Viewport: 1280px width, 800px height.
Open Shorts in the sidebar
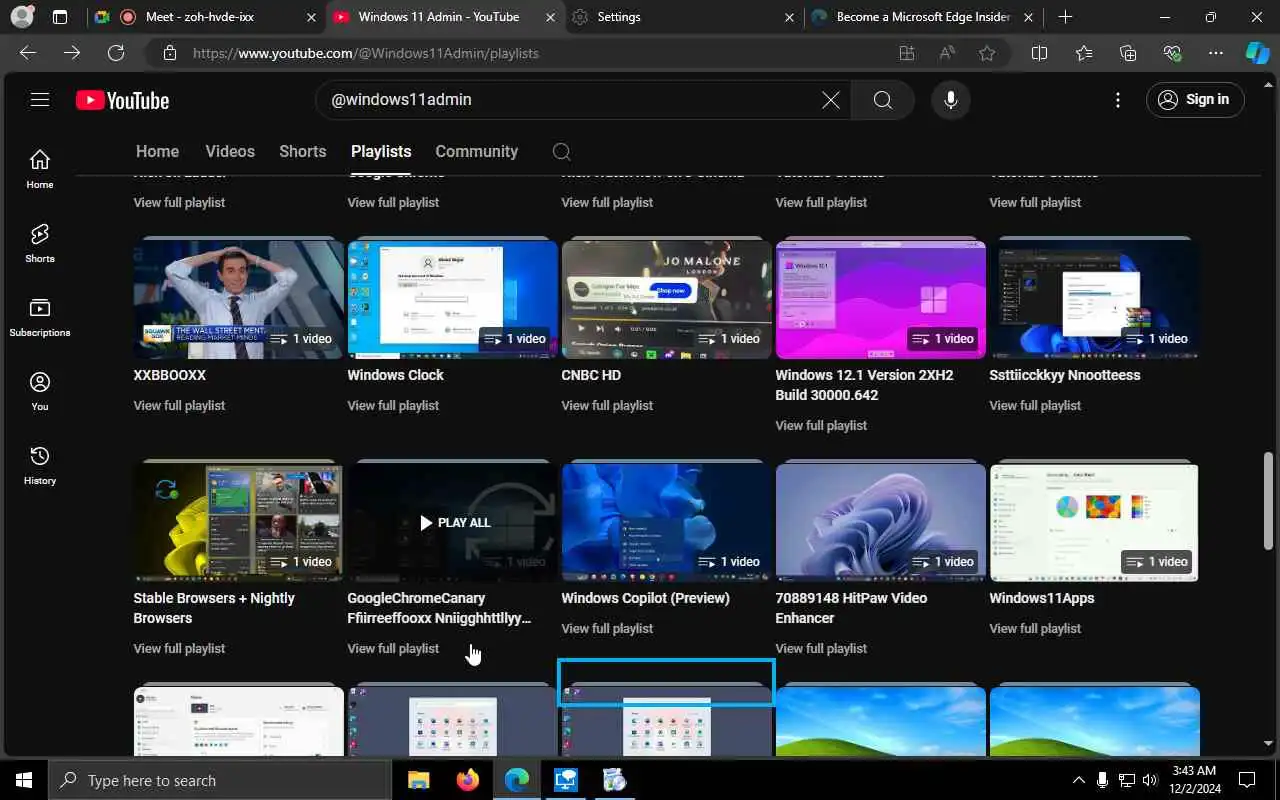40,243
